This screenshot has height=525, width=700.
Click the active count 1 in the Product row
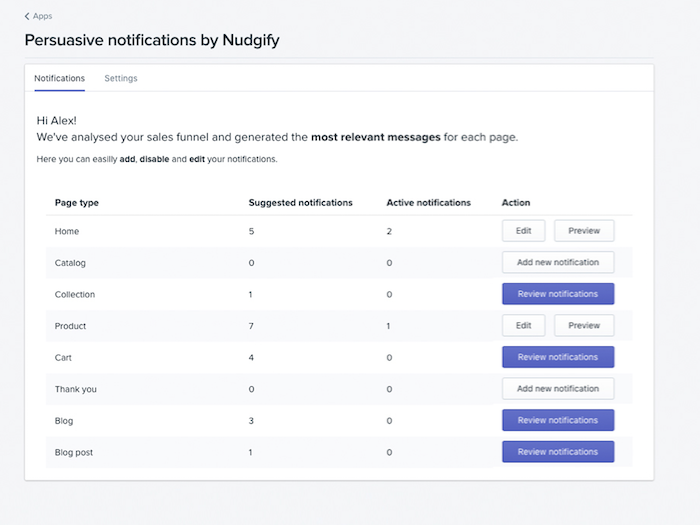coord(388,326)
